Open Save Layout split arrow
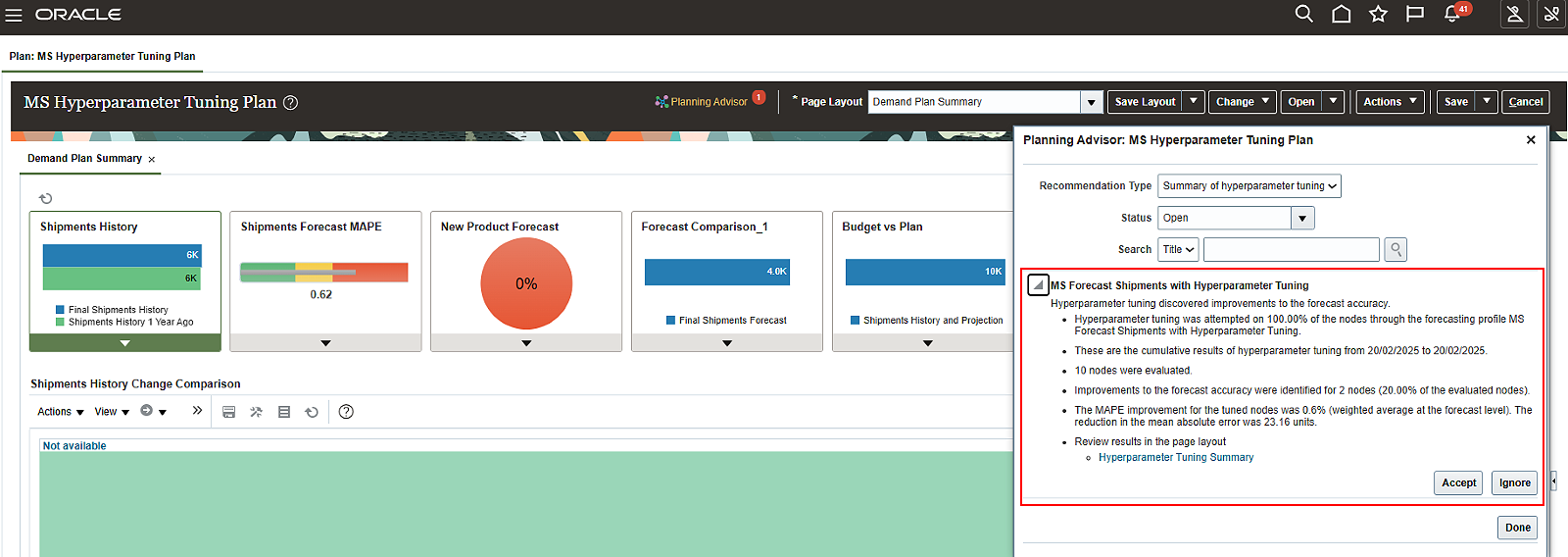The height and width of the screenshot is (557, 1568). [1194, 101]
